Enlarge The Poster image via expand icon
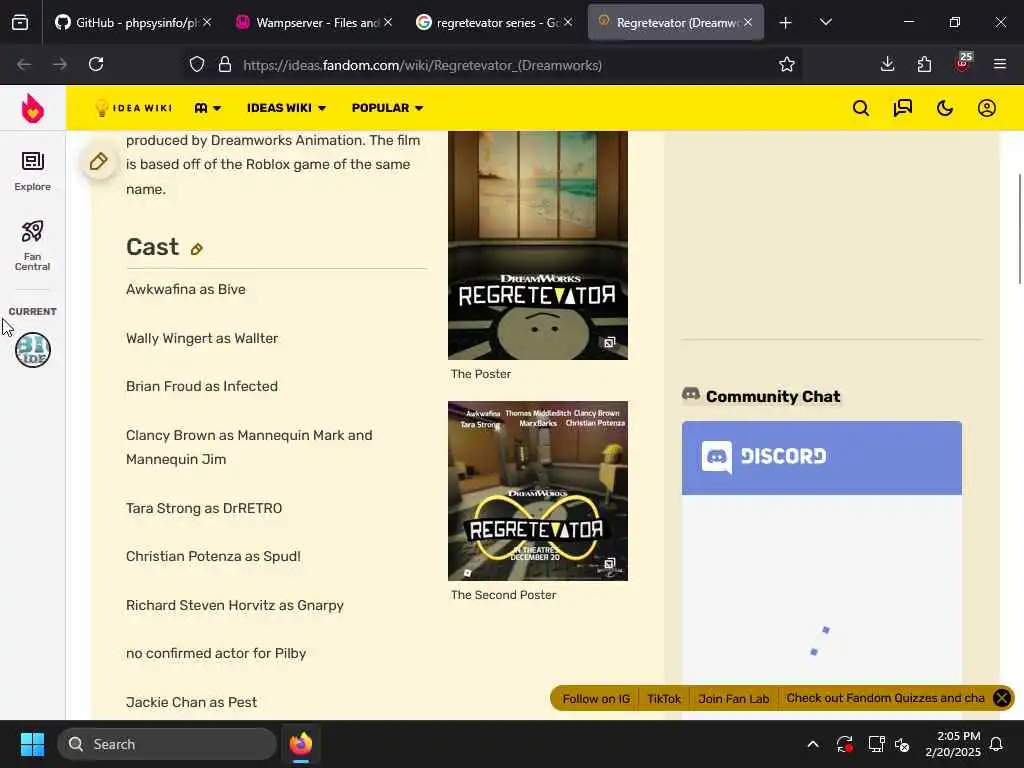 [x=609, y=342]
